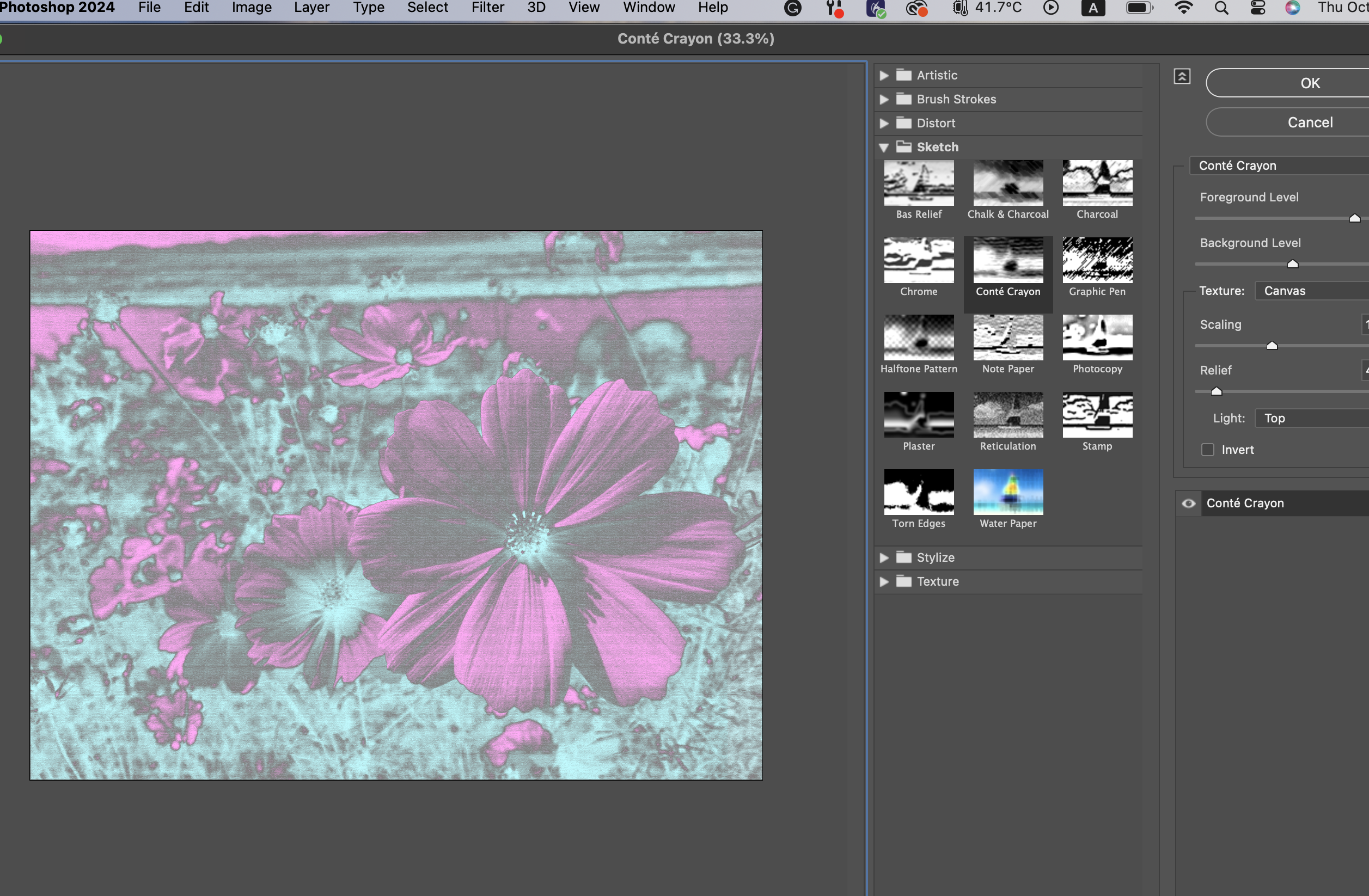Apply the Graphic Pen filter
The height and width of the screenshot is (896, 1369).
1097,260
